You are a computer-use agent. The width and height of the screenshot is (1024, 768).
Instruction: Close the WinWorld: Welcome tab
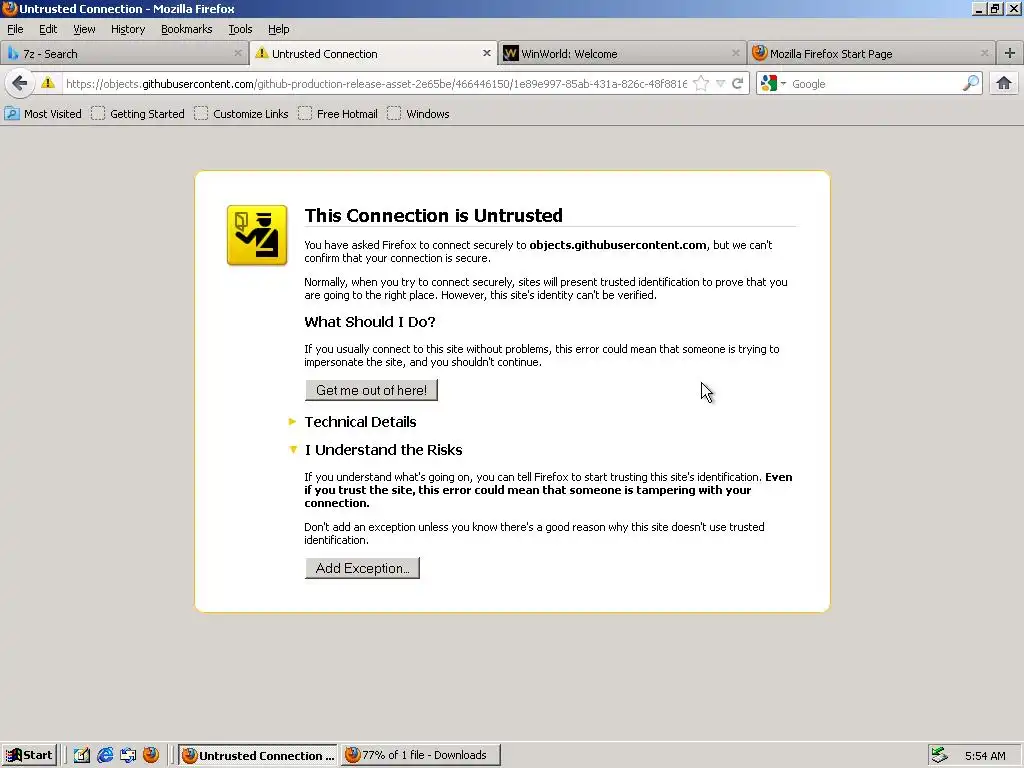pos(735,53)
